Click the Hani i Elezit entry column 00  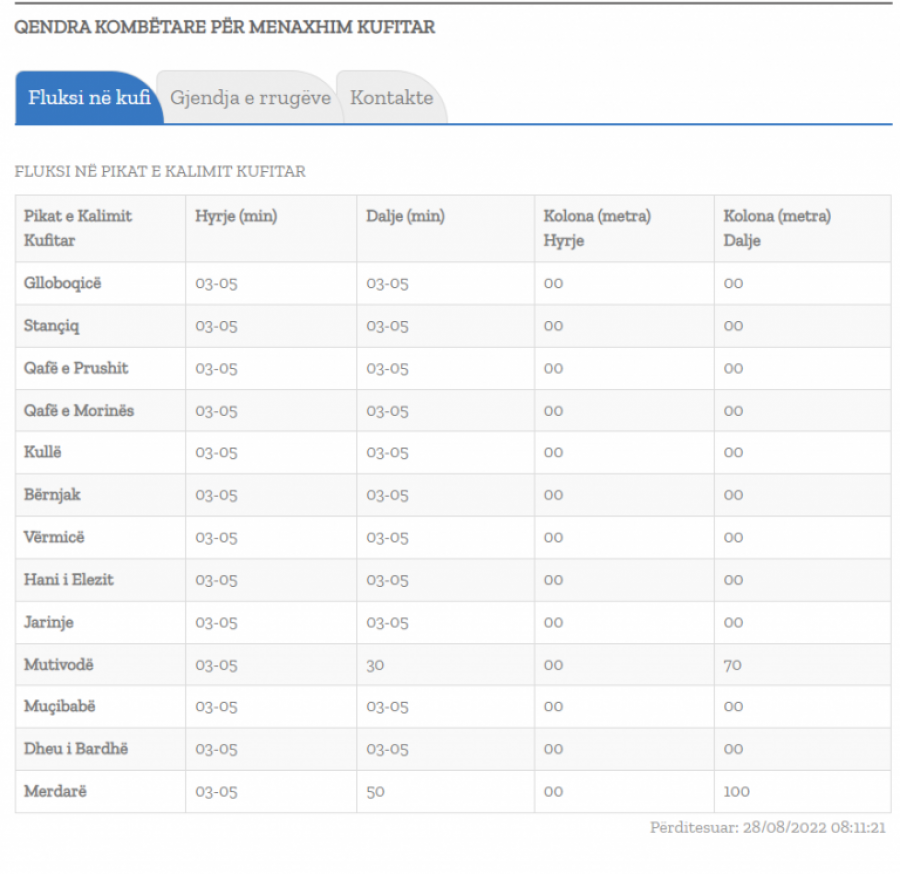click(553, 580)
